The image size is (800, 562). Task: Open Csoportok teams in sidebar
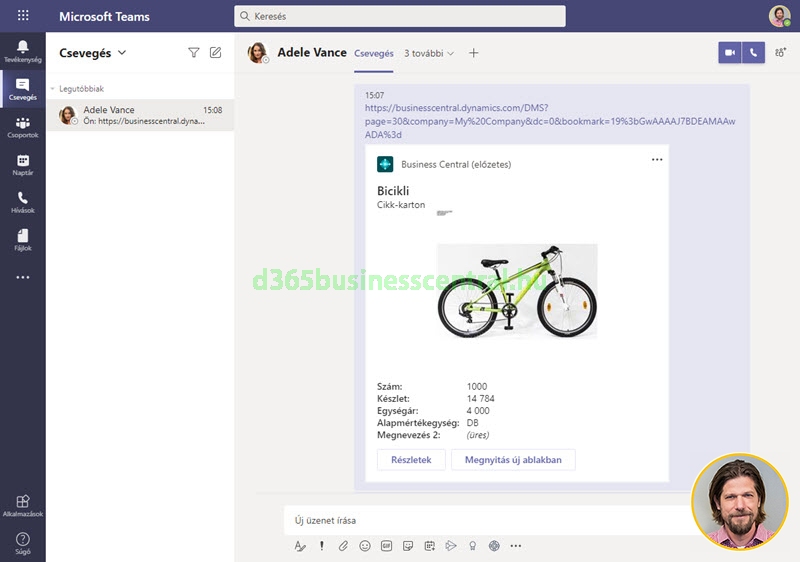22,127
